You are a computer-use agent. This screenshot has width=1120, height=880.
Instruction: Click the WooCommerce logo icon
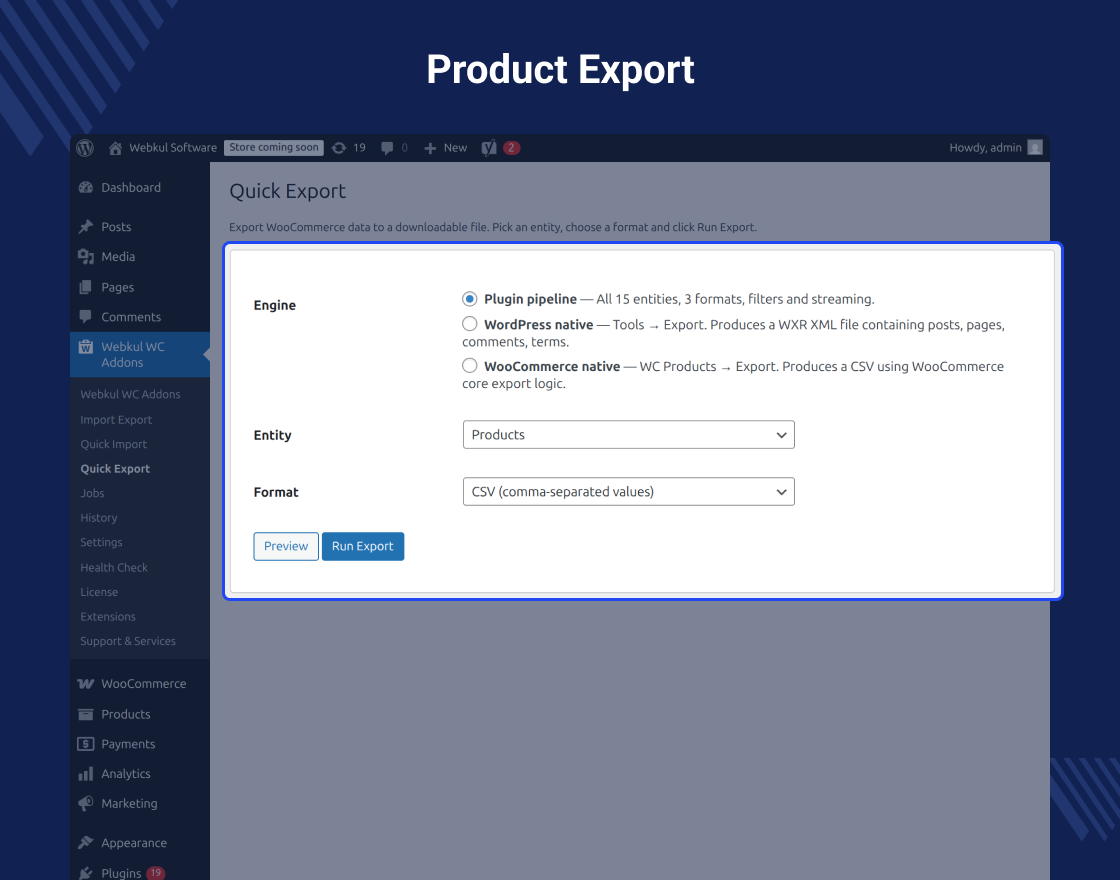pyautogui.click(x=86, y=684)
